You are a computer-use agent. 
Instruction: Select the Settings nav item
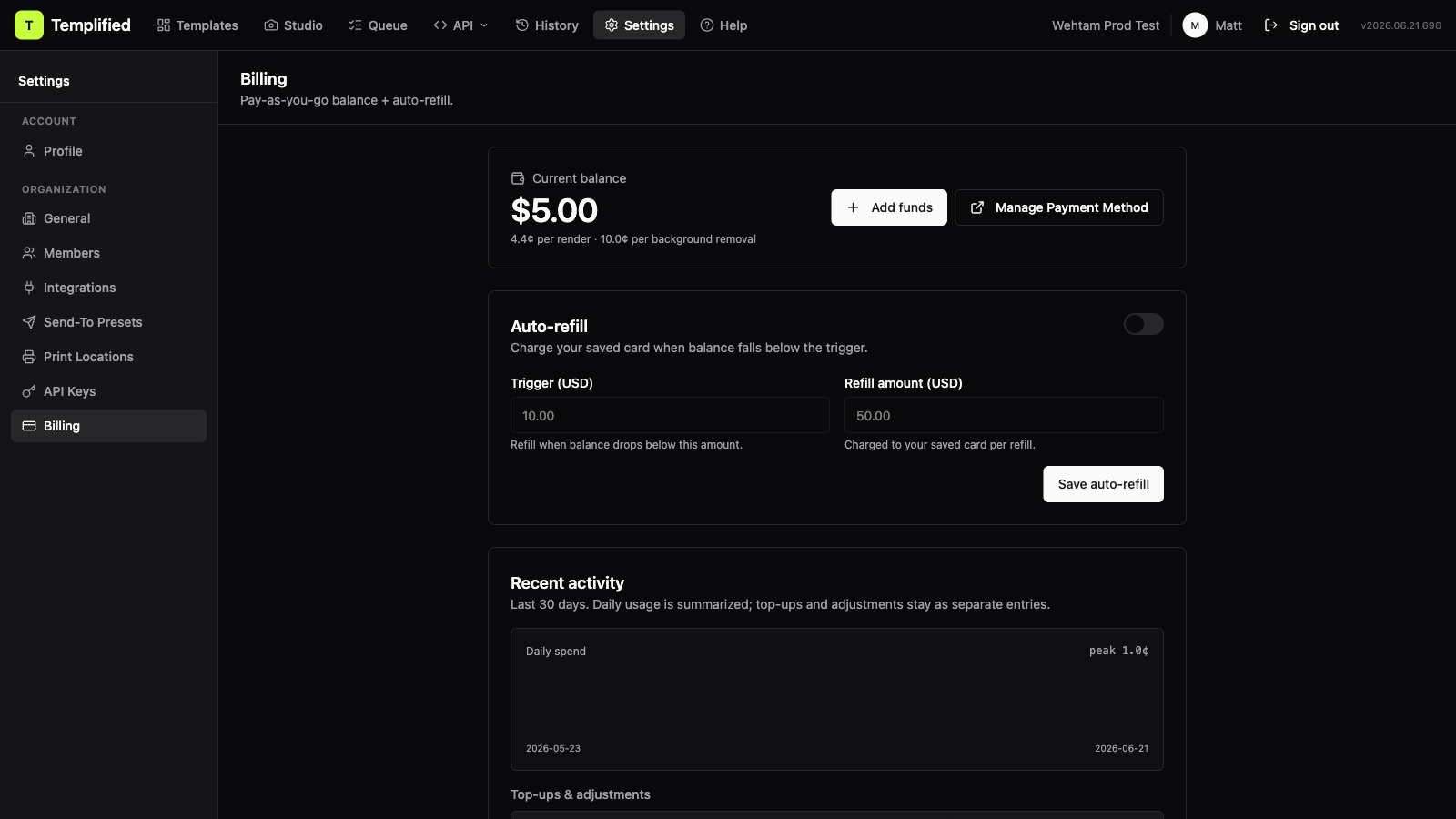(x=639, y=25)
